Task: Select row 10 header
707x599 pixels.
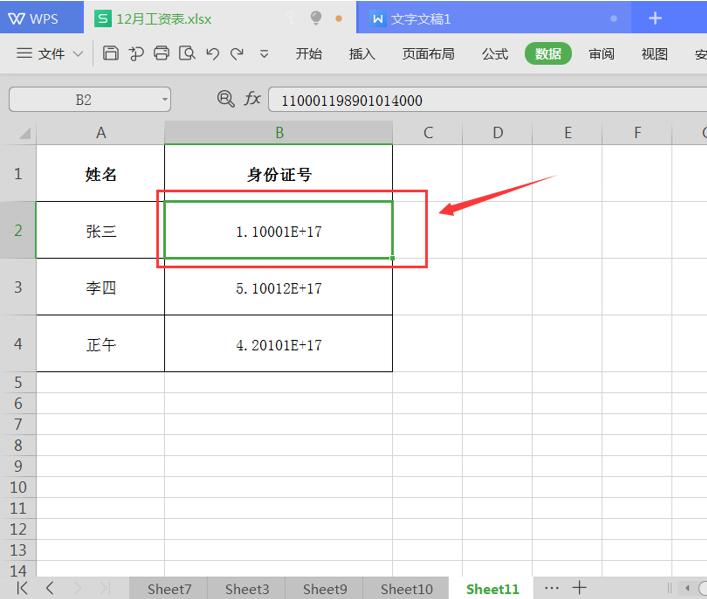Action: pos(18,487)
